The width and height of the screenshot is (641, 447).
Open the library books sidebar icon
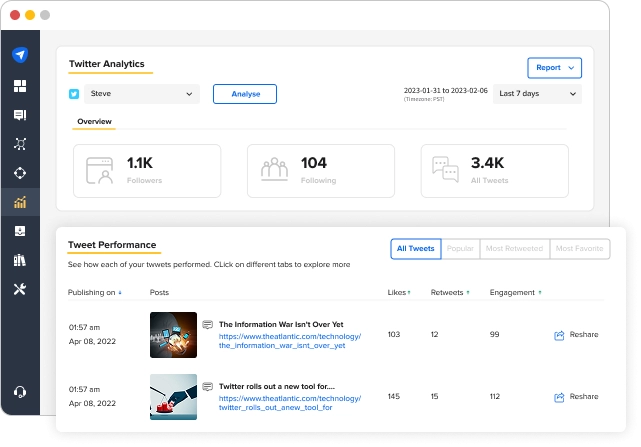point(20,260)
